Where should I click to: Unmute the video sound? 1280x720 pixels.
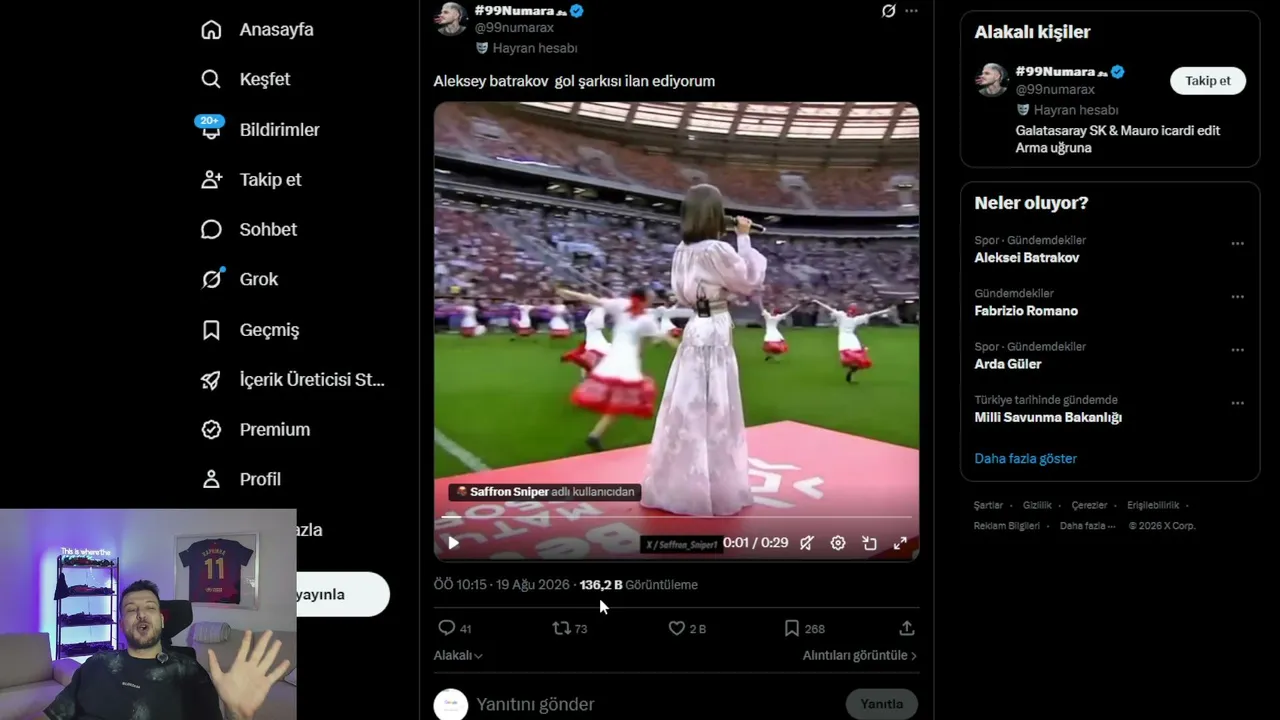(807, 543)
